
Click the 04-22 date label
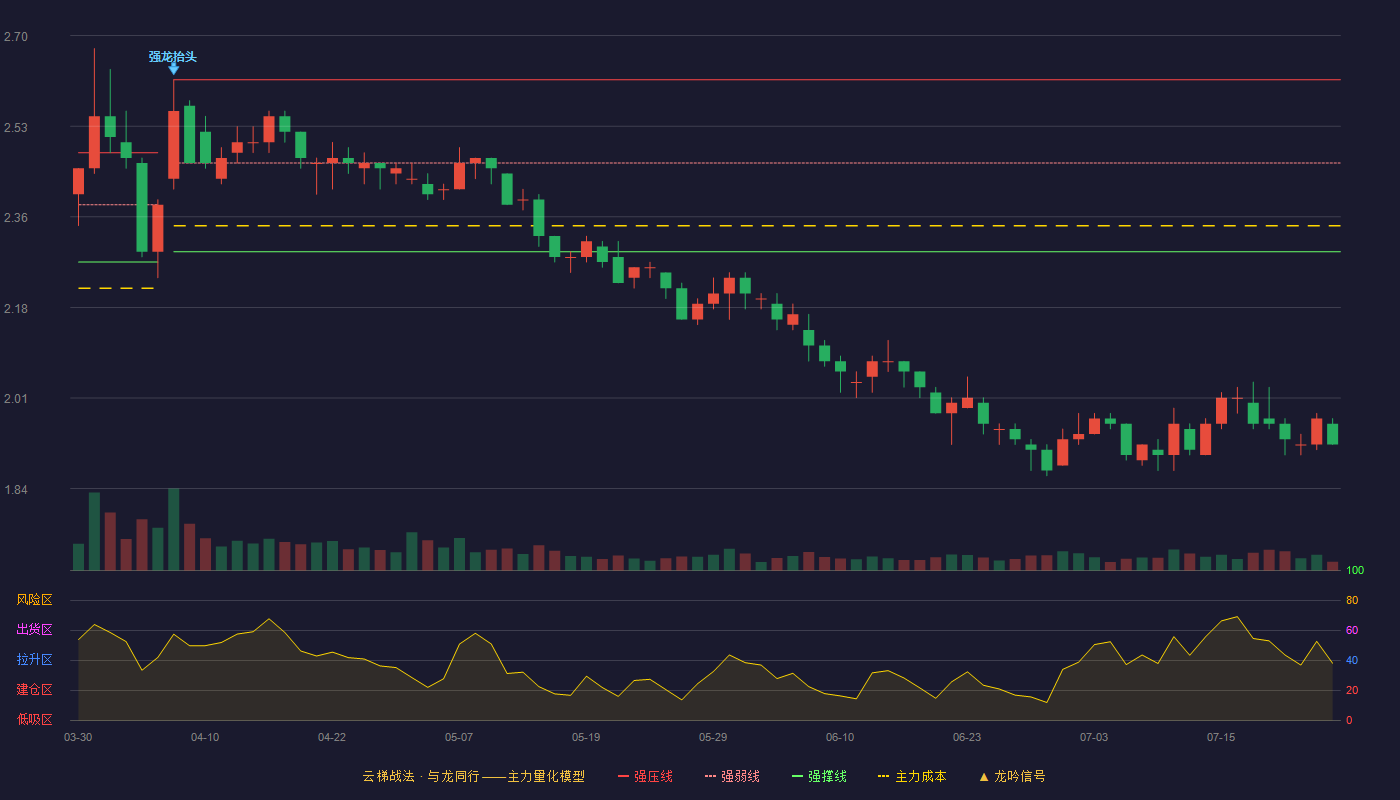coord(332,737)
